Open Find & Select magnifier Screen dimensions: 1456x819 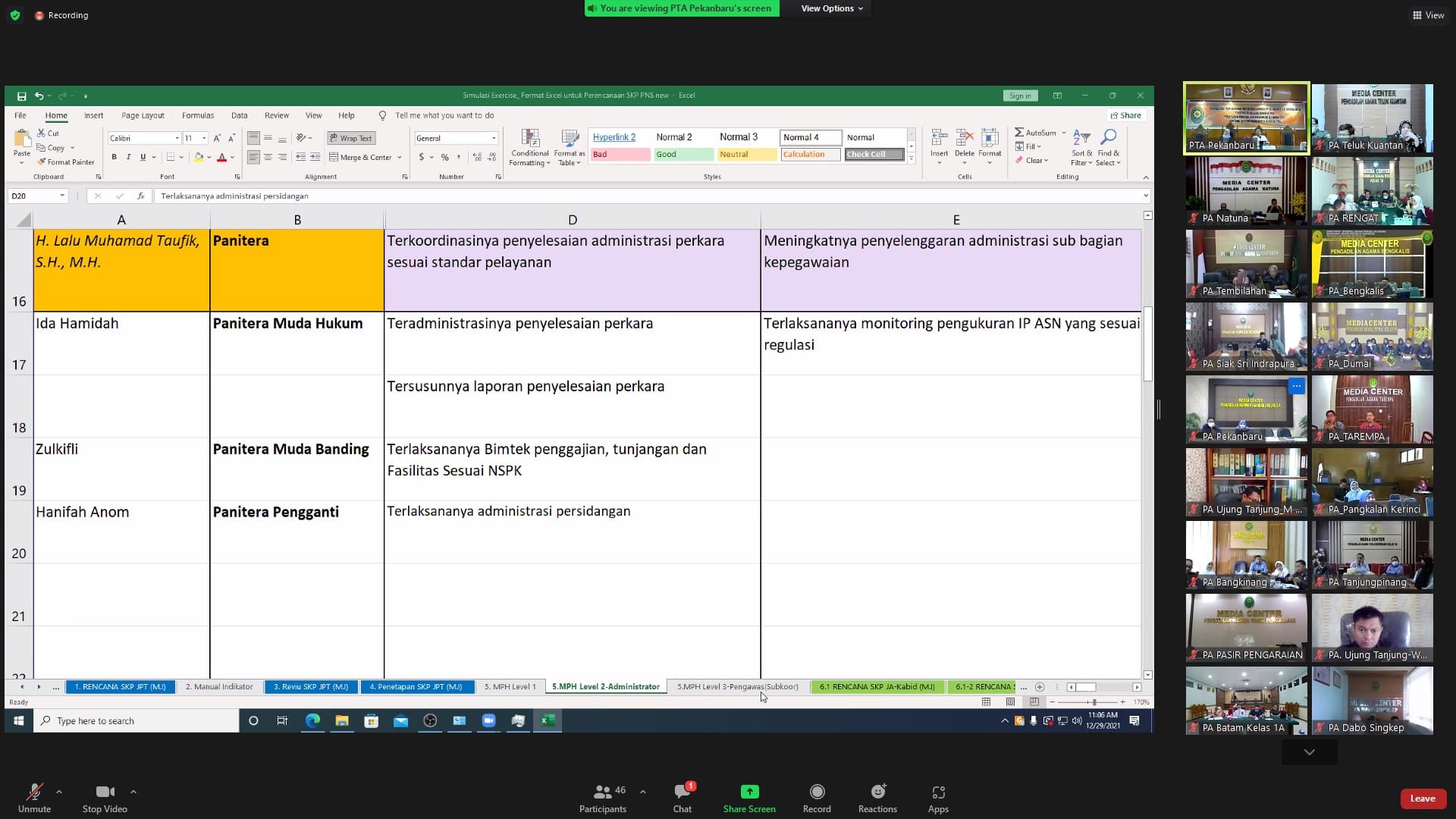tap(1108, 147)
